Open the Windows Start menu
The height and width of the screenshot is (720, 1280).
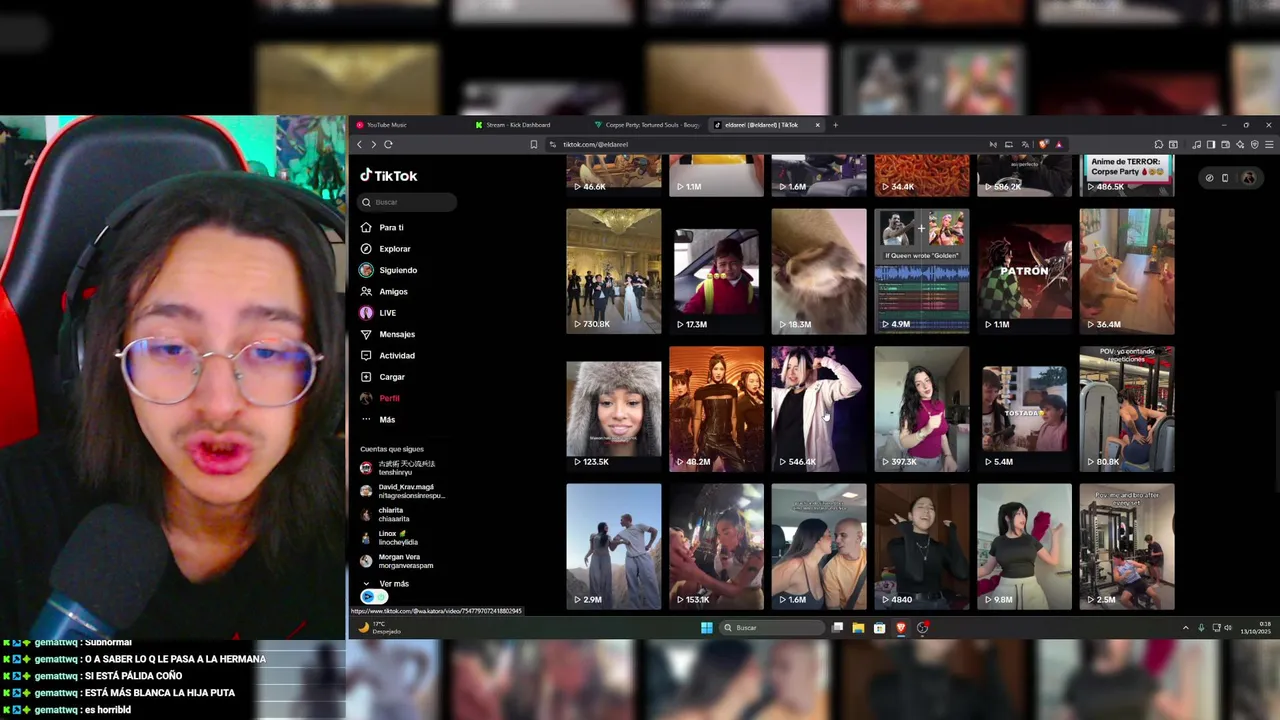[x=707, y=628]
